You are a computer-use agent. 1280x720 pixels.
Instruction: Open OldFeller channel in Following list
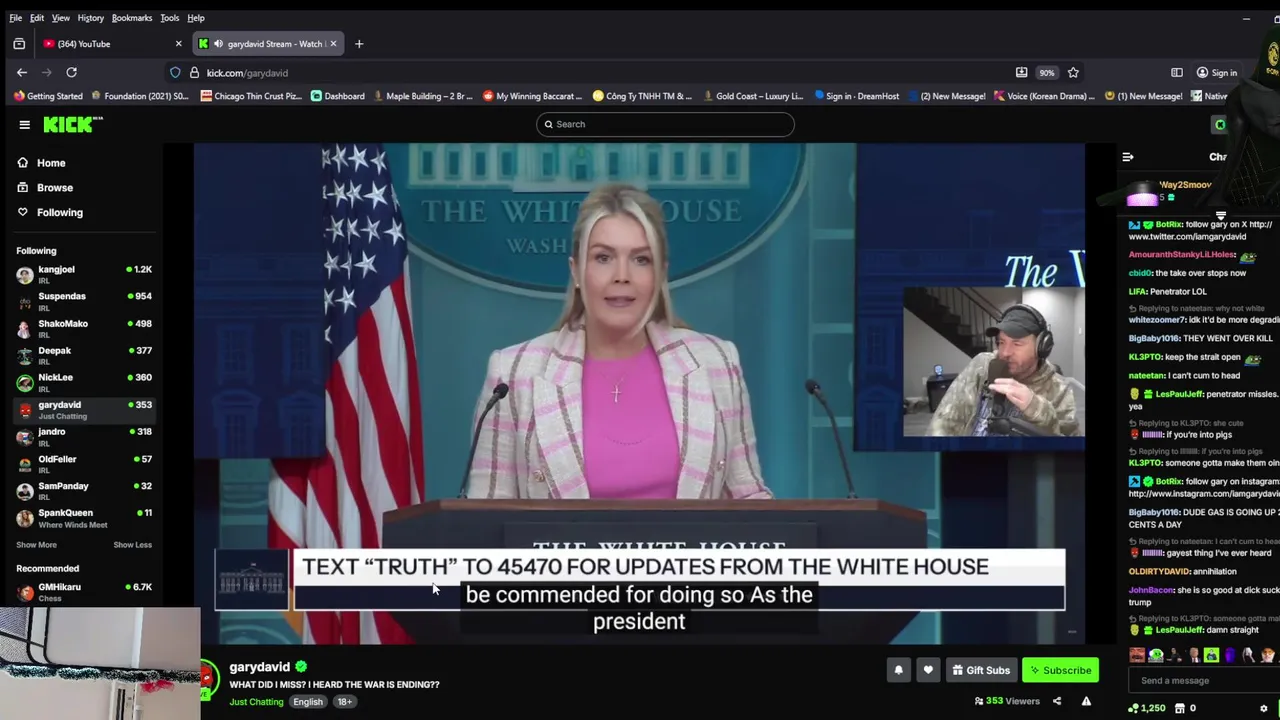[84, 463]
